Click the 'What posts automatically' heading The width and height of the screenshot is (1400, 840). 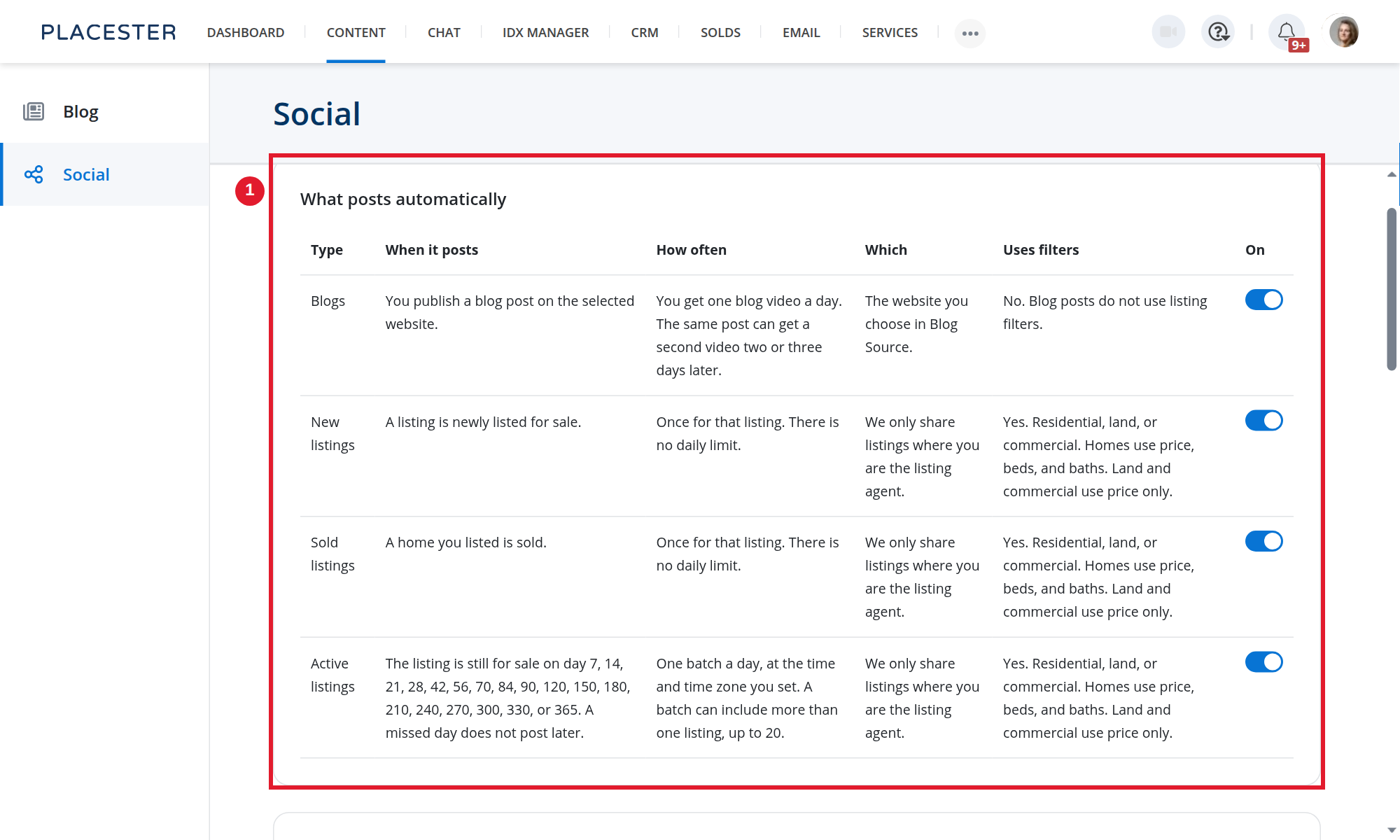403,199
